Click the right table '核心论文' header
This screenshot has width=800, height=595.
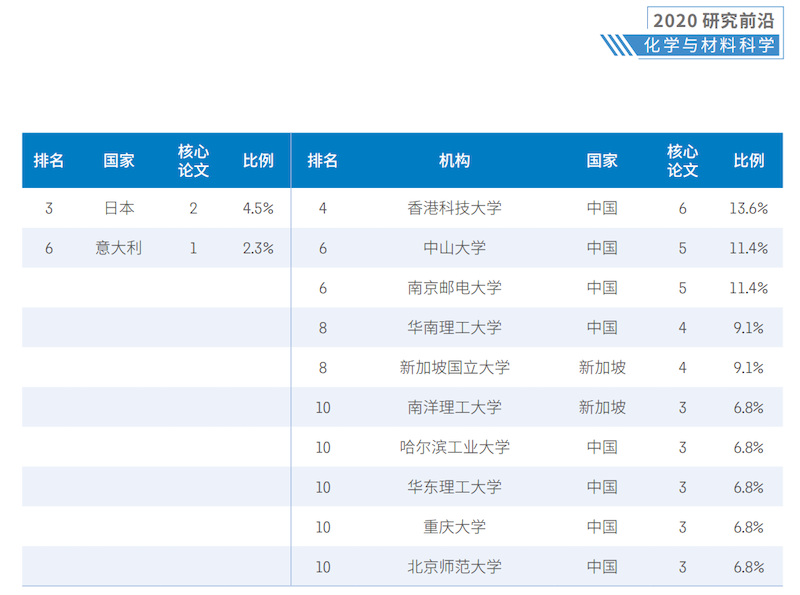(682, 161)
